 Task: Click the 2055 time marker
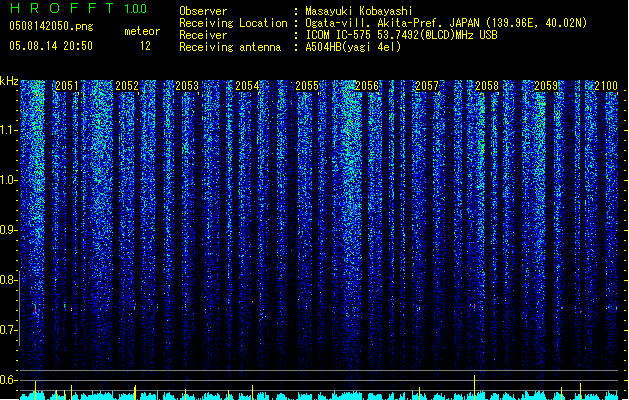click(307, 85)
